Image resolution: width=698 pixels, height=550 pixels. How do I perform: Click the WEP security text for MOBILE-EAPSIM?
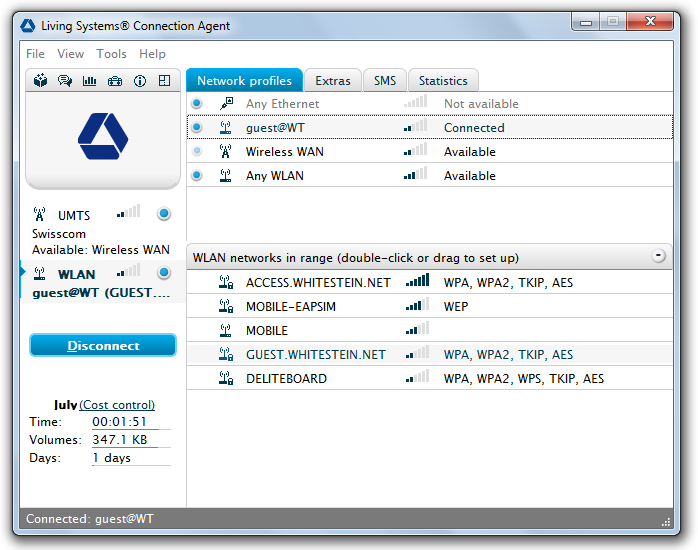point(456,307)
